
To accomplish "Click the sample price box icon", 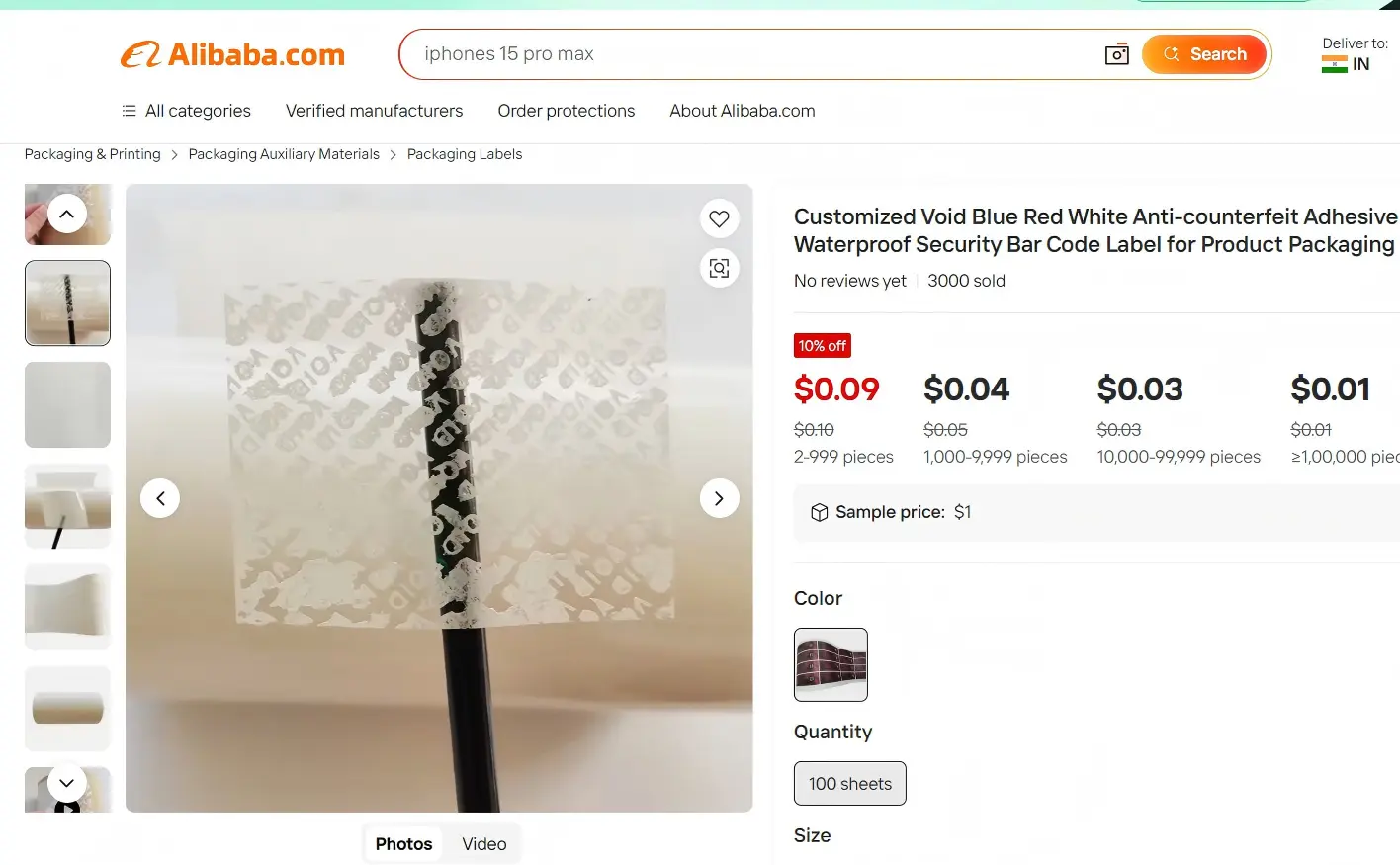I will (x=819, y=512).
